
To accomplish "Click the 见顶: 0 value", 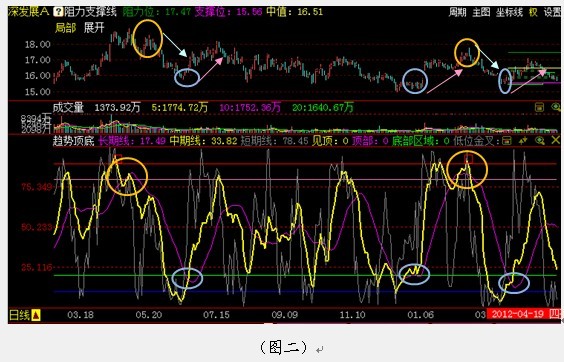I will point(330,141).
